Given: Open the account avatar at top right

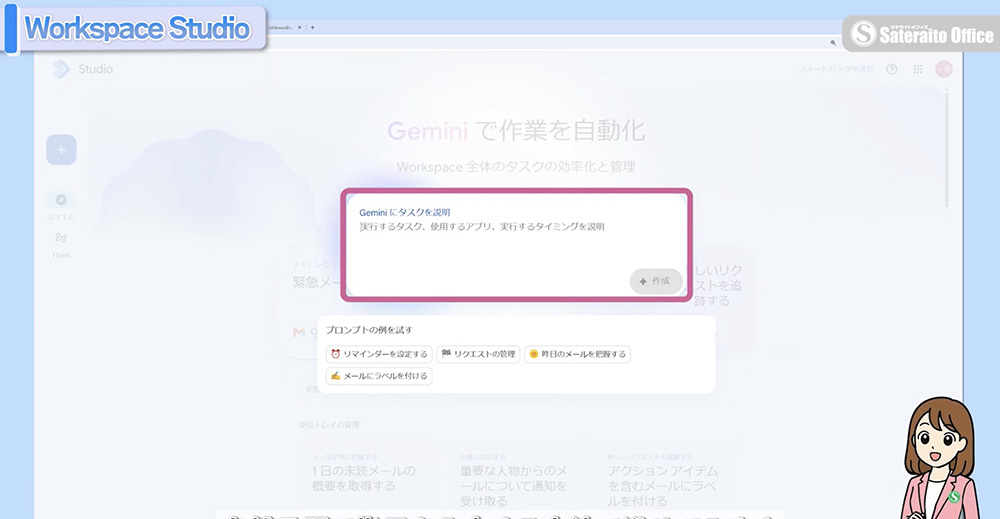Looking at the screenshot, I should coord(944,69).
